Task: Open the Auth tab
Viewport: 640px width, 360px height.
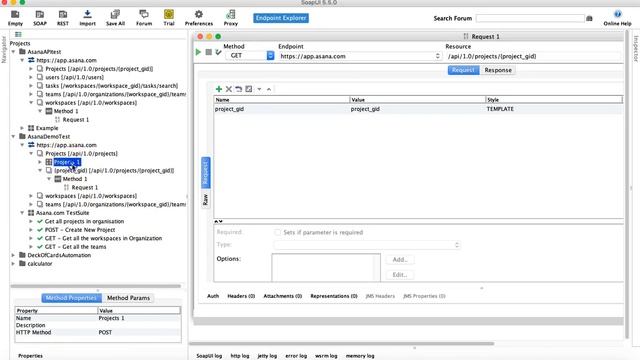Action: (213, 296)
